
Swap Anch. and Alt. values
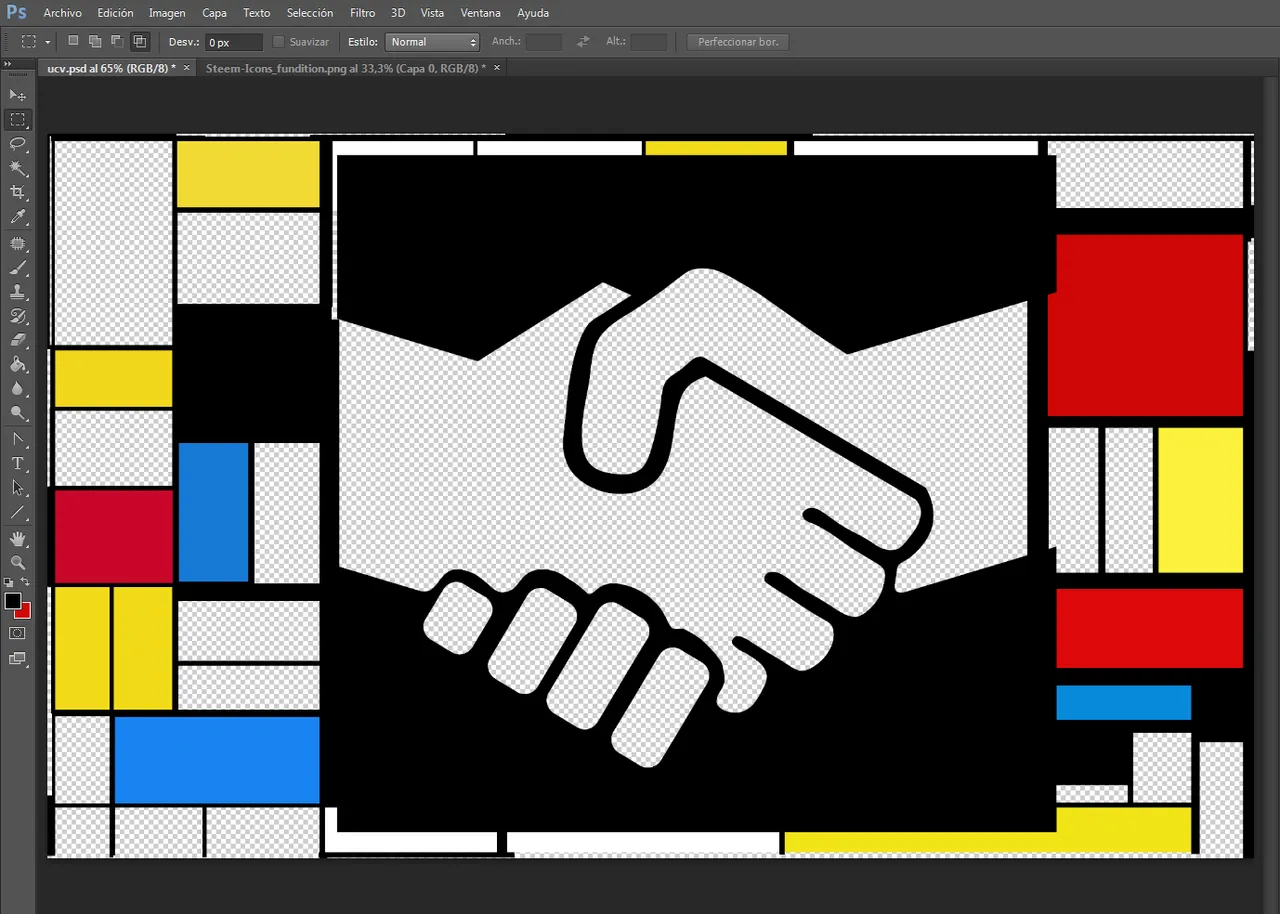(583, 42)
